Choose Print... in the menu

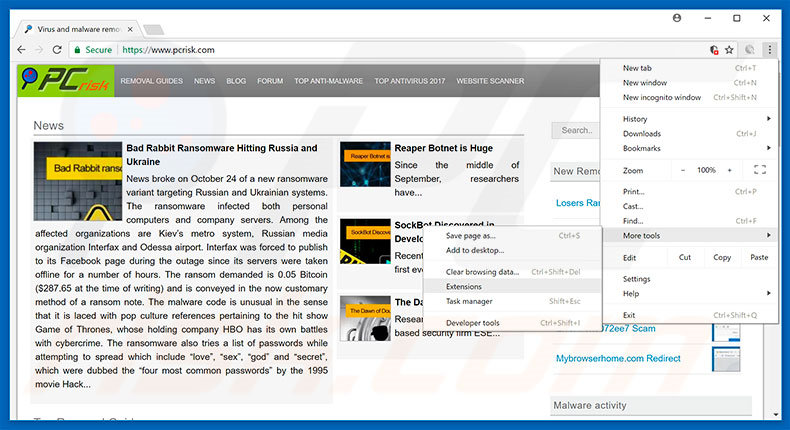[x=689, y=191]
